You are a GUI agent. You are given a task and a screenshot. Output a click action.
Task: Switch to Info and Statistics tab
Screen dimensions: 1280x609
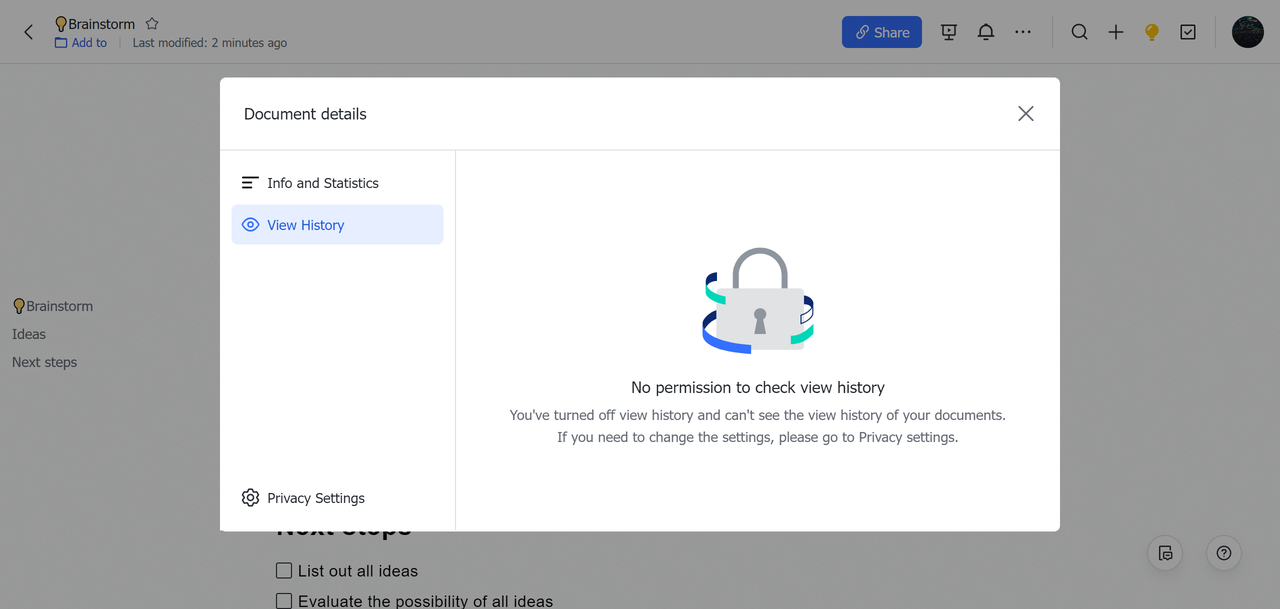pyautogui.click(x=322, y=183)
